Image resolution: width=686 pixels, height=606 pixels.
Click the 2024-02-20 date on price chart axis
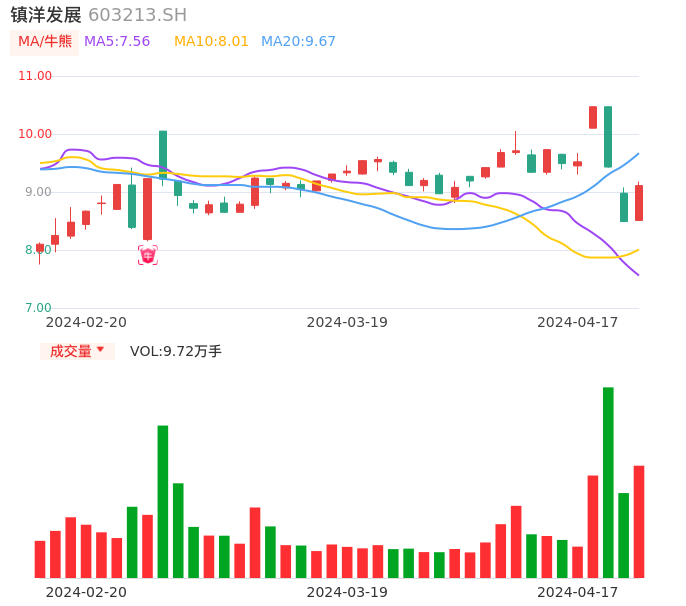click(86, 322)
